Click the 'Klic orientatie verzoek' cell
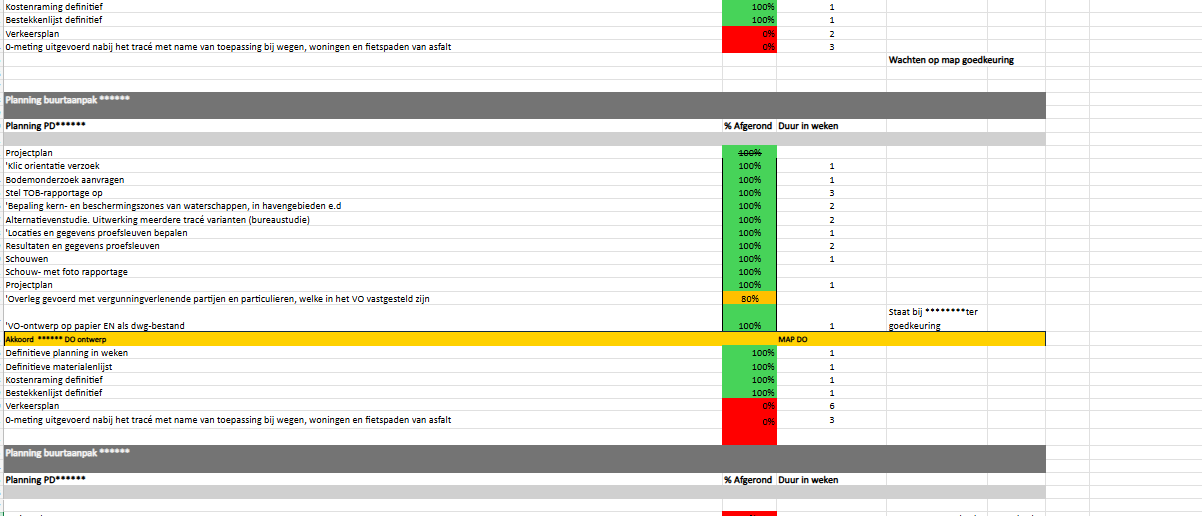This screenshot has height=516, width=1202. [53, 166]
